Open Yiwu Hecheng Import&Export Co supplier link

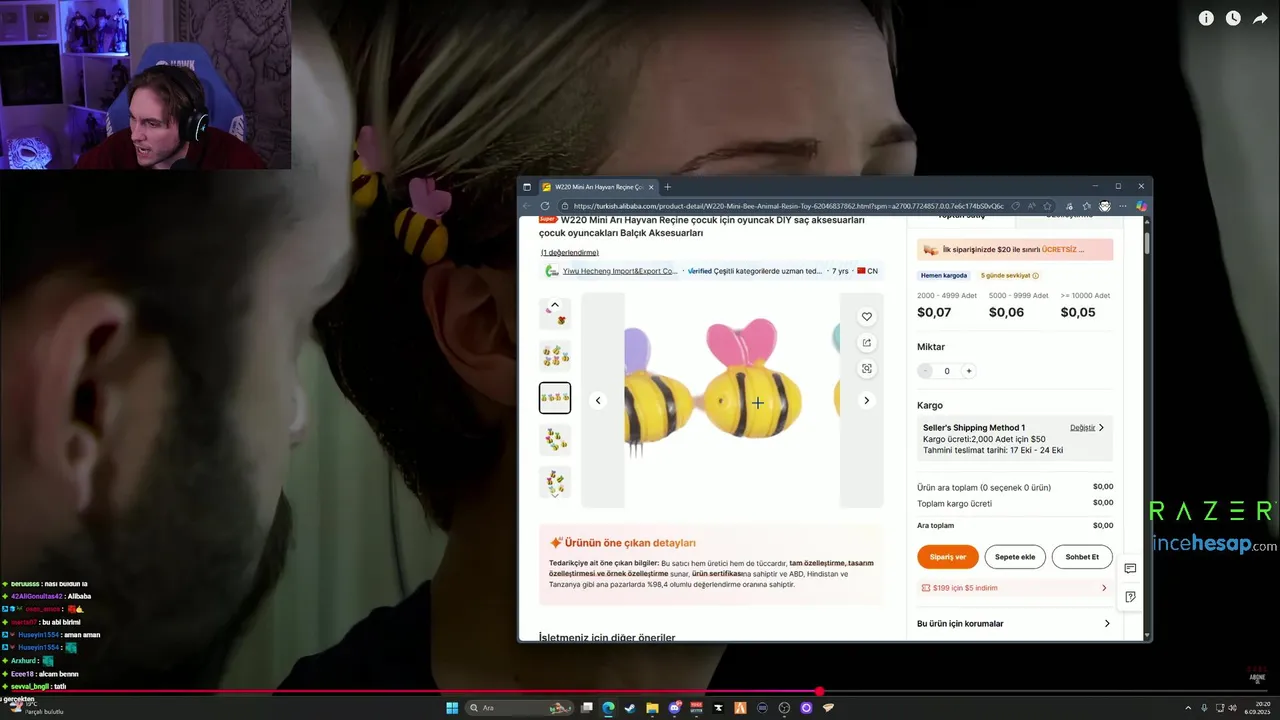619,271
